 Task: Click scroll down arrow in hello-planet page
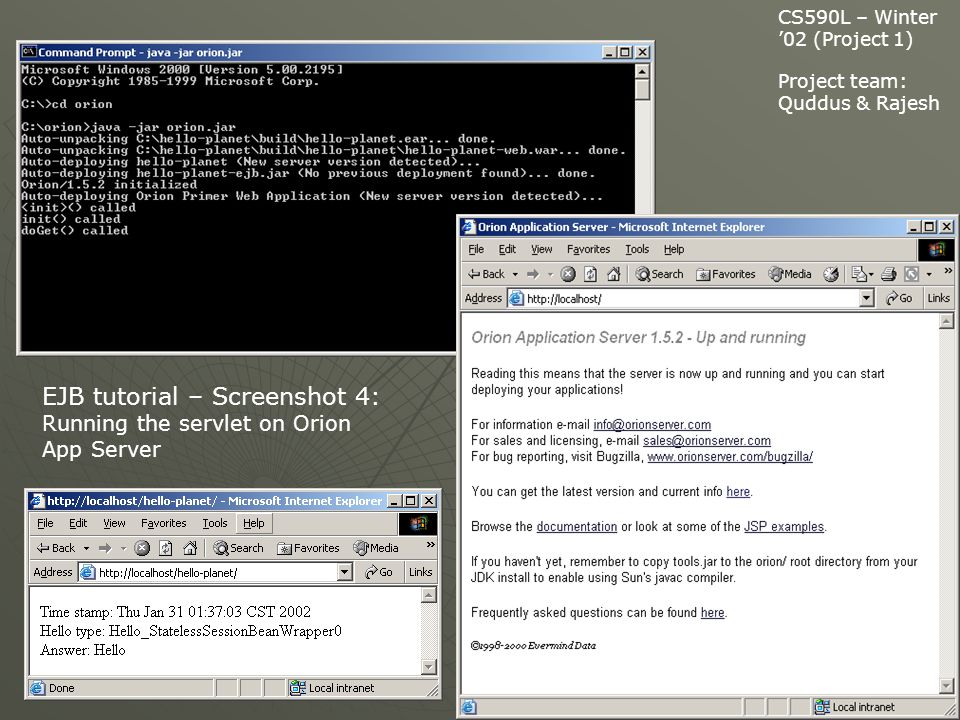click(x=429, y=667)
